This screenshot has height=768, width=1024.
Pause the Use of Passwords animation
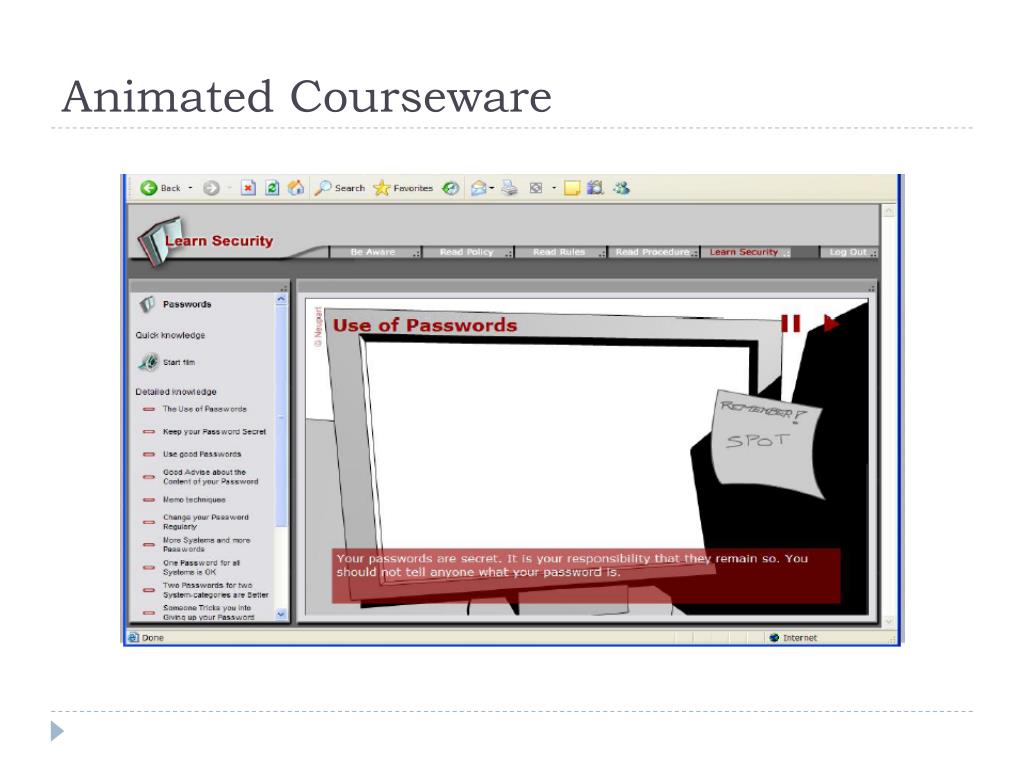tap(790, 323)
